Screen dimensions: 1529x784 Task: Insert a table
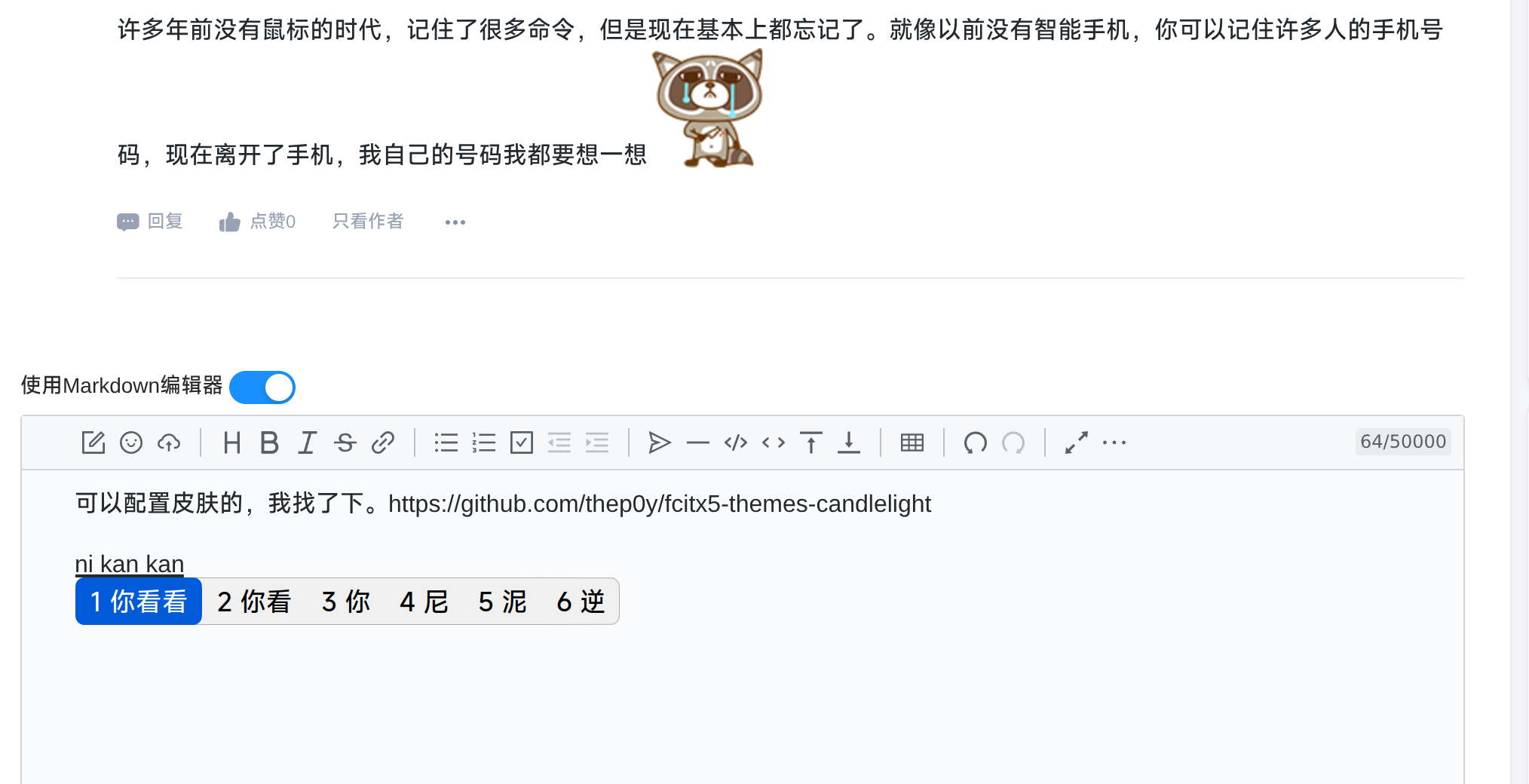click(x=912, y=443)
